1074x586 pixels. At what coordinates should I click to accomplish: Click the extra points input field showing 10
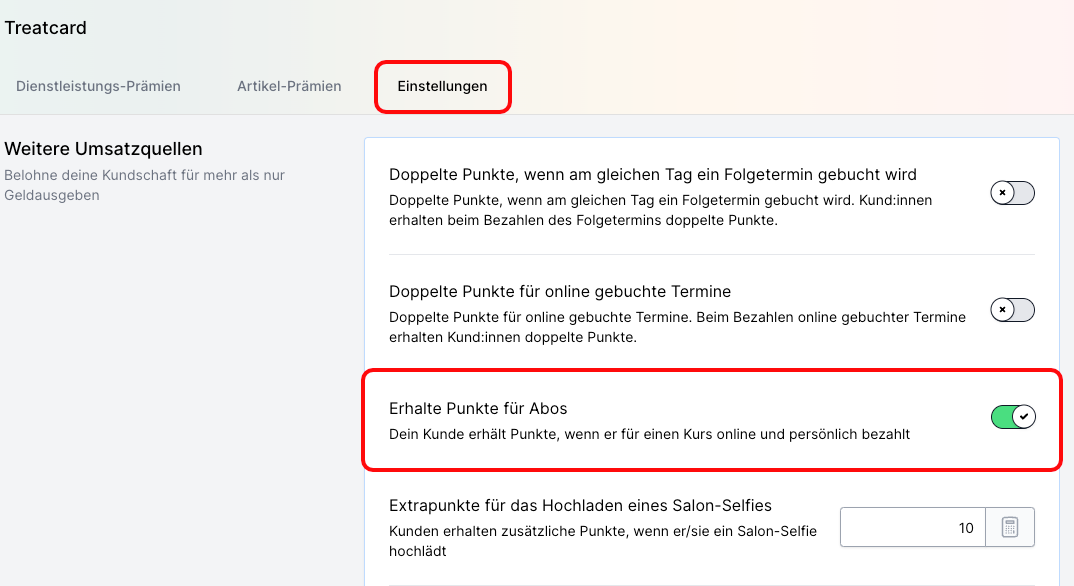913,527
